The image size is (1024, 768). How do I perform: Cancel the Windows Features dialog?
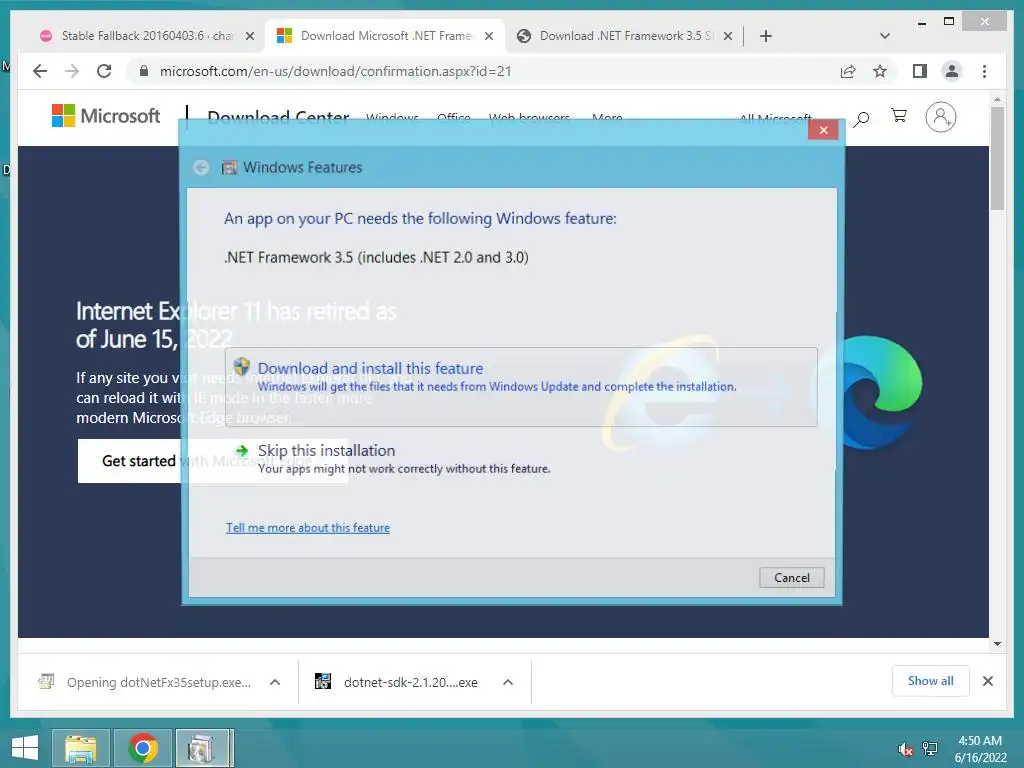pos(792,577)
